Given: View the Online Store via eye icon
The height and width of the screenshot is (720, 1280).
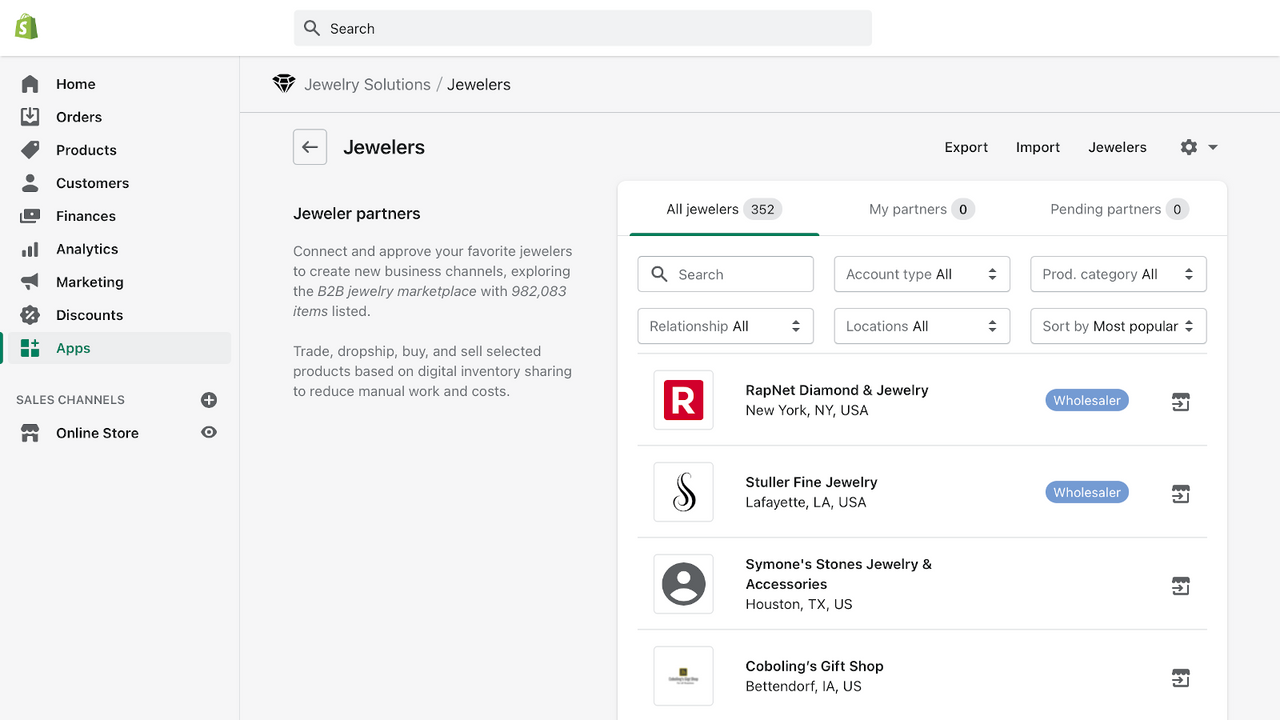Looking at the screenshot, I should [x=209, y=433].
